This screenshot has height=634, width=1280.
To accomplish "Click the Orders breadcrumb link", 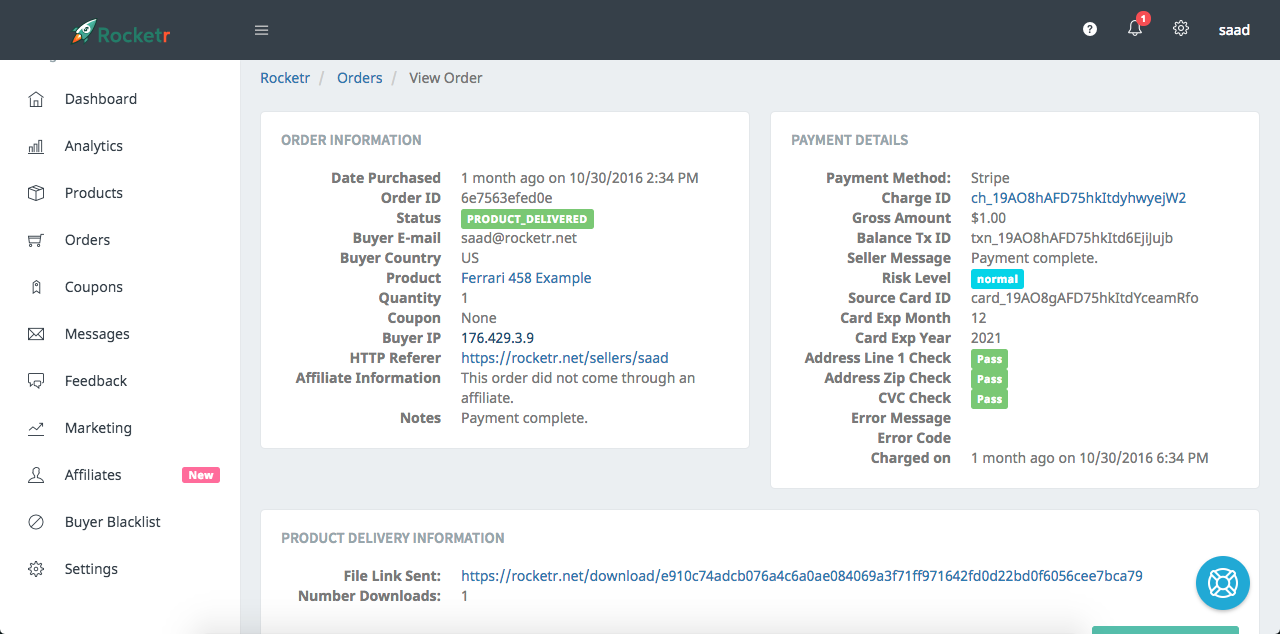I will 360,78.
